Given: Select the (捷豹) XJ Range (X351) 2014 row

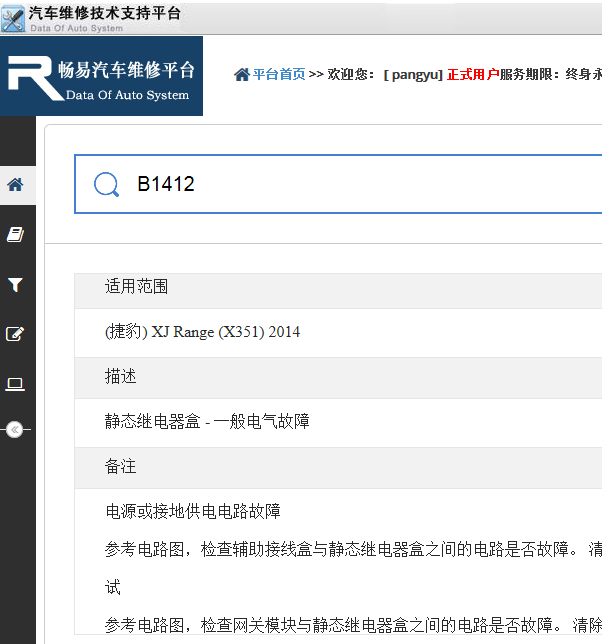Looking at the screenshot, I should [x=338, y=332].
